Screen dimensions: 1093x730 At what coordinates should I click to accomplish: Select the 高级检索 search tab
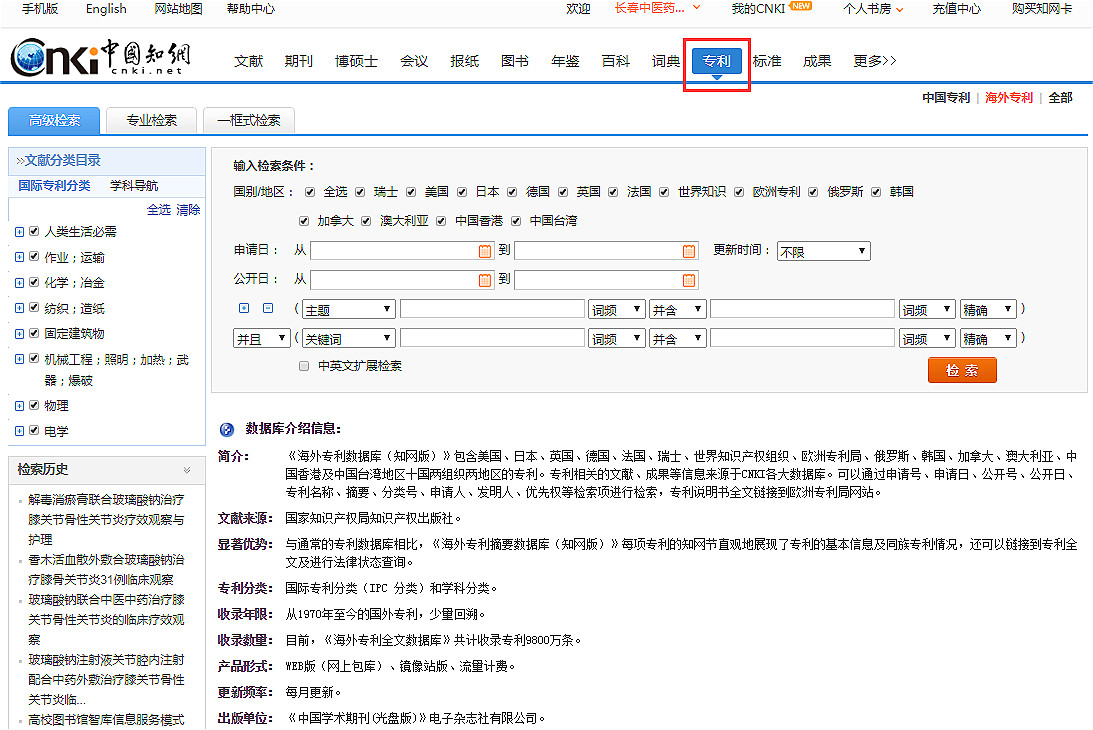(x=54, y=121)
